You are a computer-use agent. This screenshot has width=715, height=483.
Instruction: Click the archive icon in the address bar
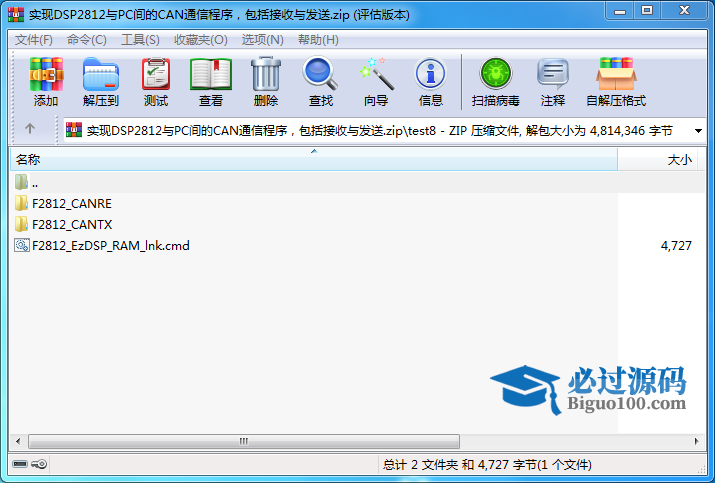[x=74, y=130]
